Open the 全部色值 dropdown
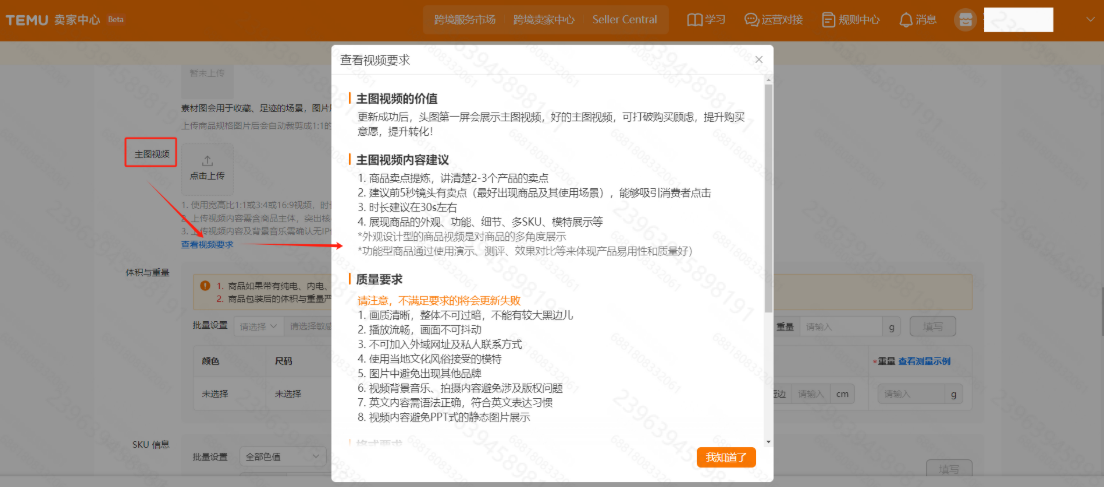 pos(282,457)
